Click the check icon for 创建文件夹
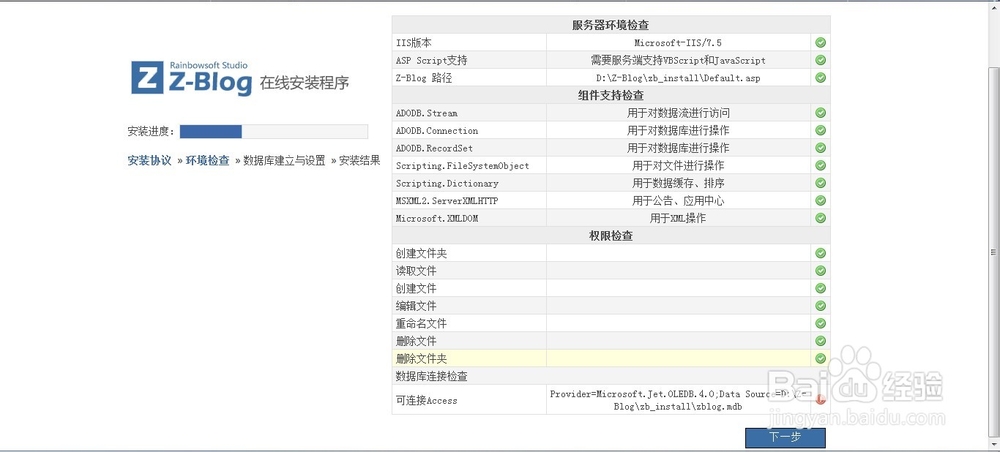This screenshot has width=1000, height=452. coord(820,253)
